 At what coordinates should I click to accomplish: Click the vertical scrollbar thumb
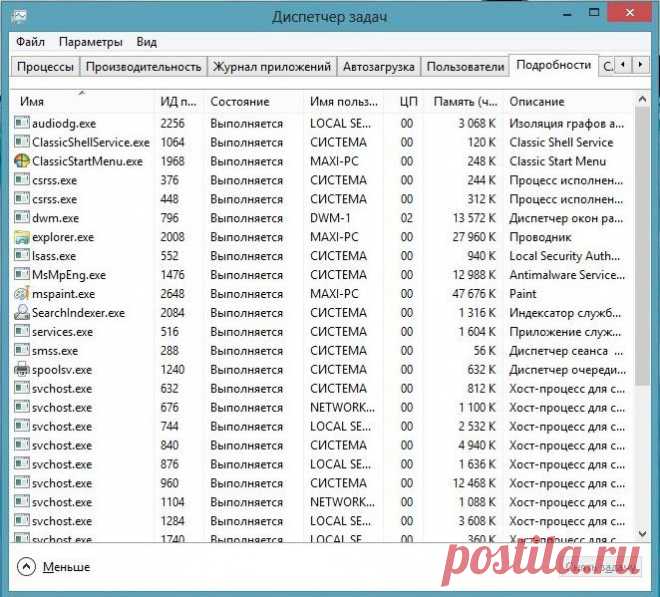coord(642,246)
